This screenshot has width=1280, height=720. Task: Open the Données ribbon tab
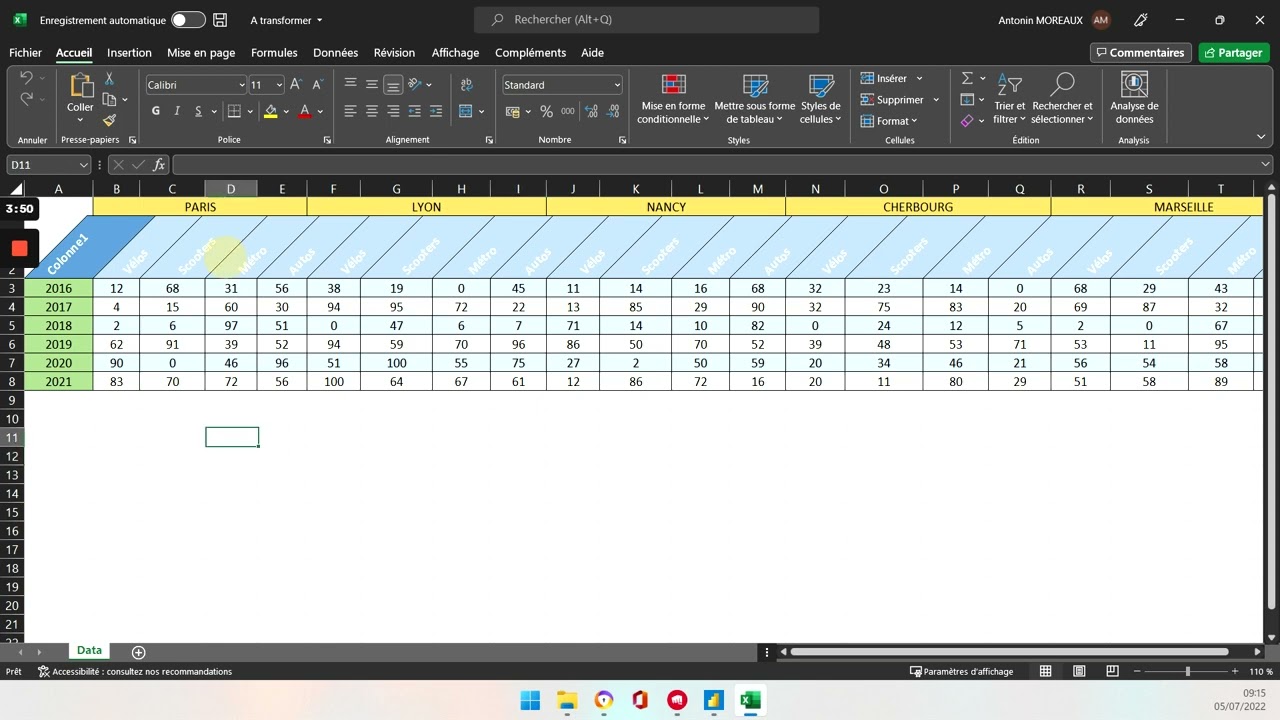pyautogui.click(x=335, y=53)
